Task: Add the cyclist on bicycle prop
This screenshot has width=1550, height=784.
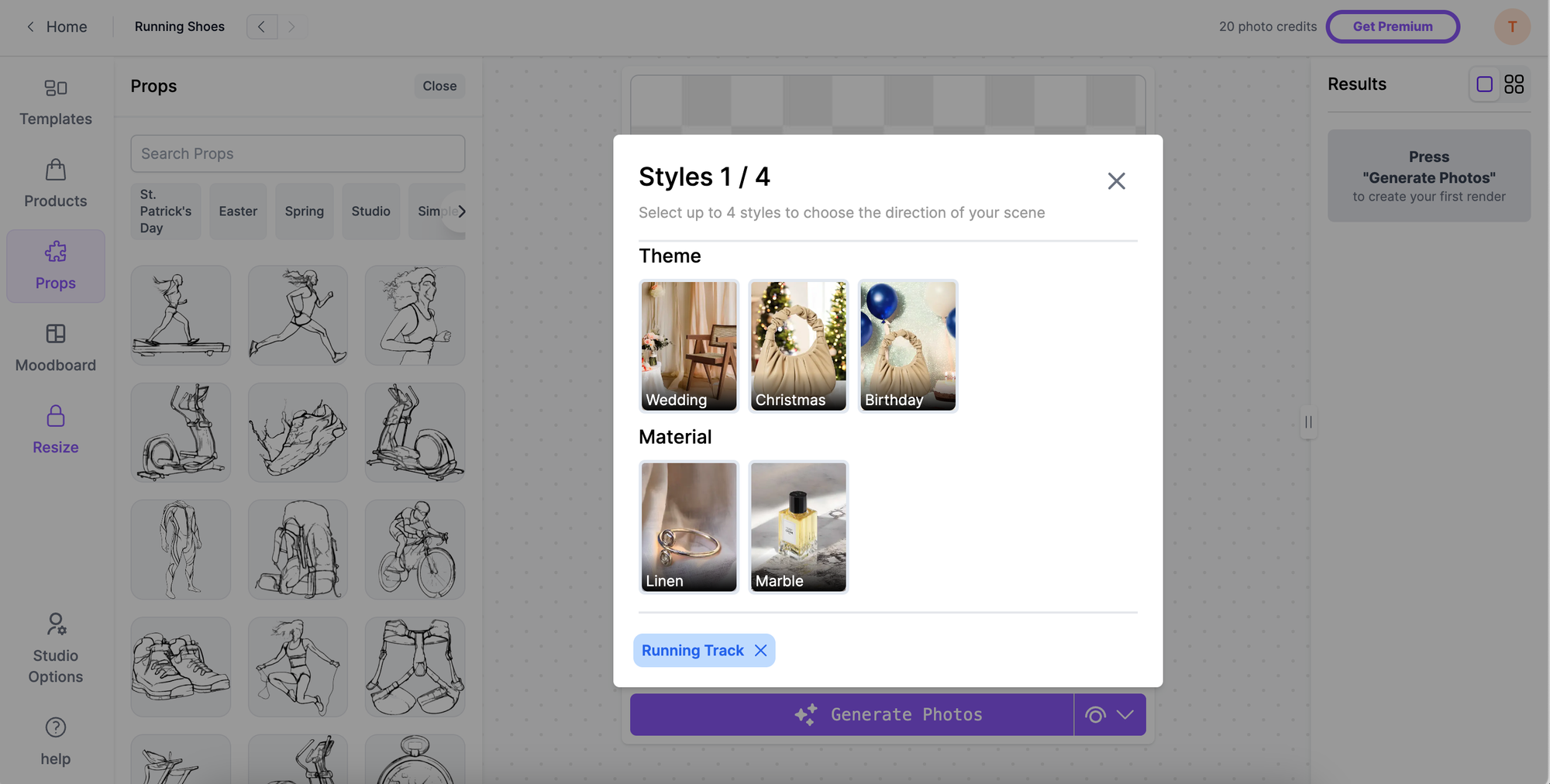Action: (x=415, y=549)
